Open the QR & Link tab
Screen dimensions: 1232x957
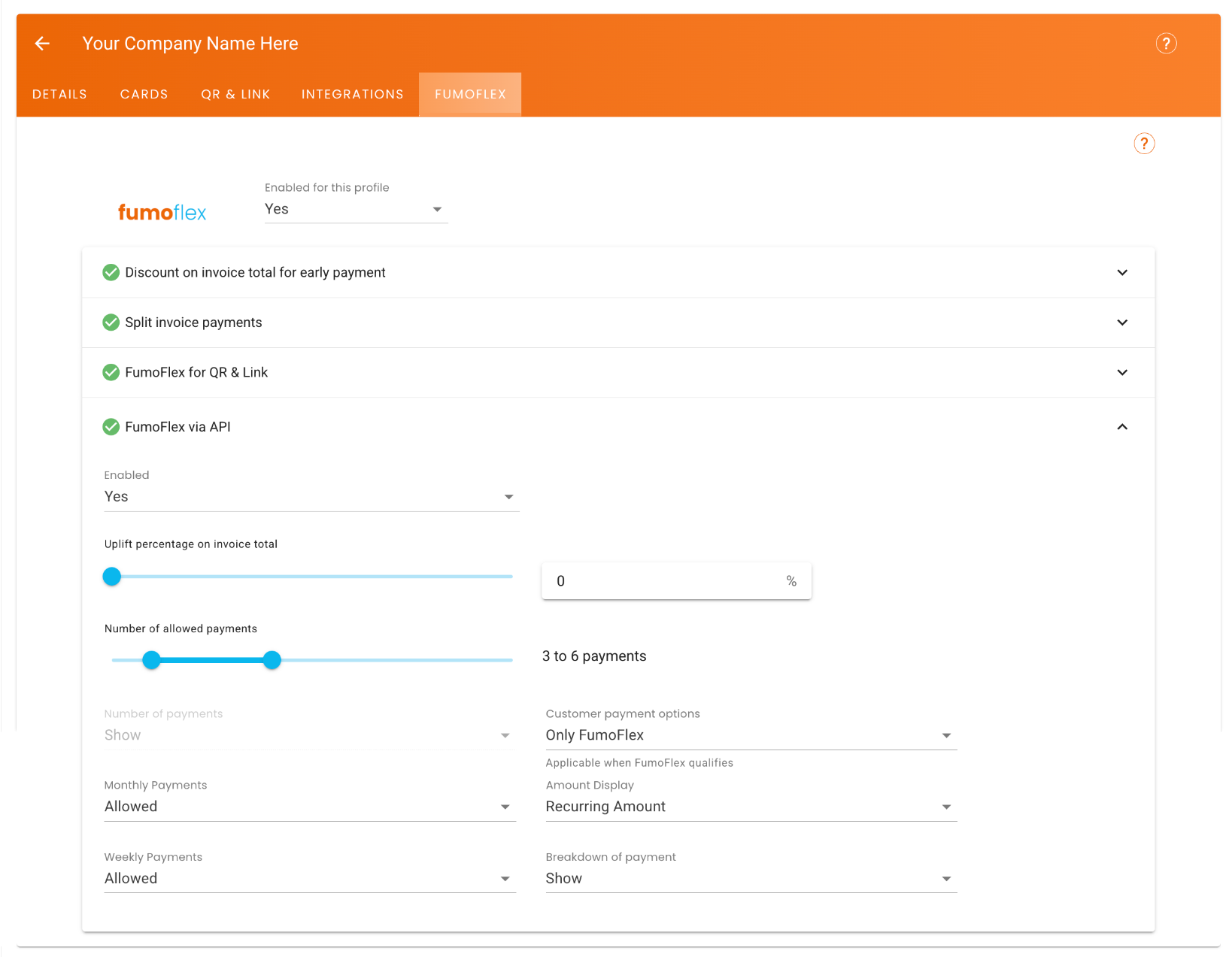coord(235,94)
